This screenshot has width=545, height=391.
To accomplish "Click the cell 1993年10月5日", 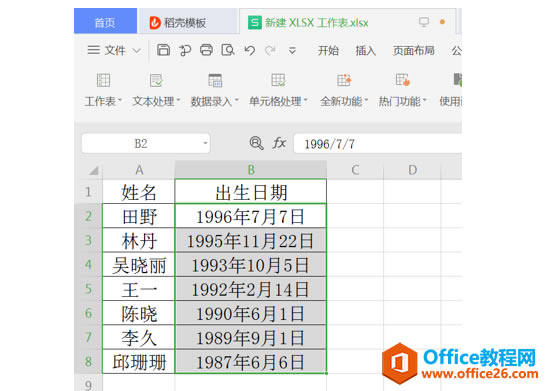I will point(251,265).
